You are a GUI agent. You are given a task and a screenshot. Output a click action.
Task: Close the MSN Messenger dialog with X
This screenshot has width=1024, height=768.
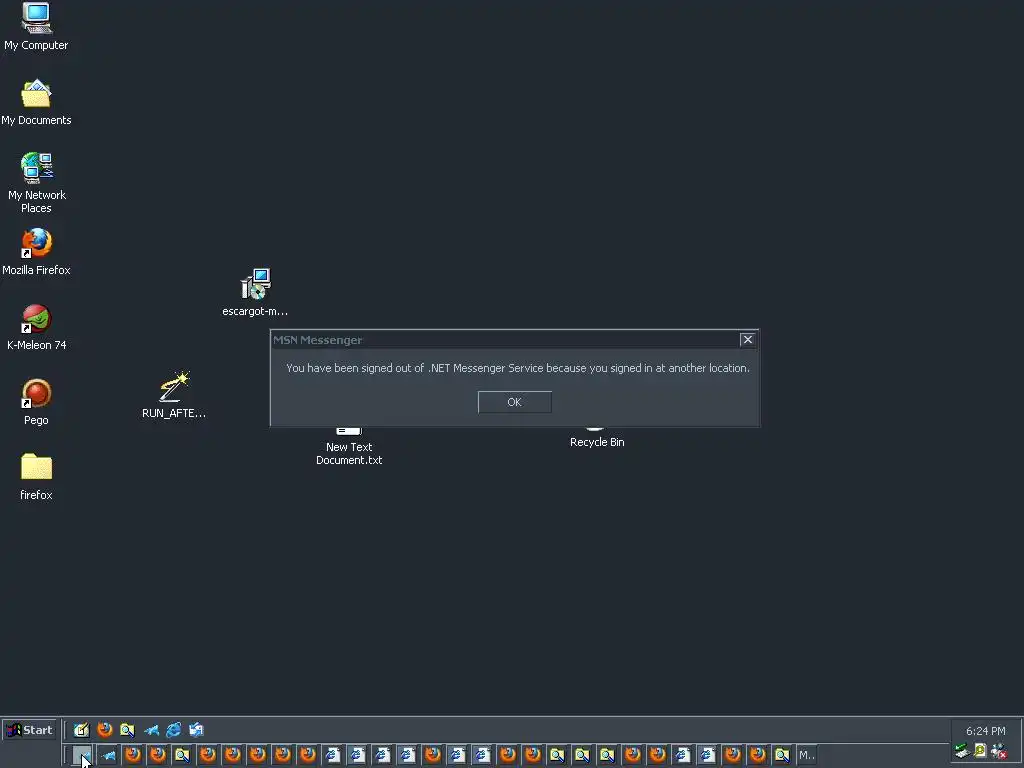748,340
